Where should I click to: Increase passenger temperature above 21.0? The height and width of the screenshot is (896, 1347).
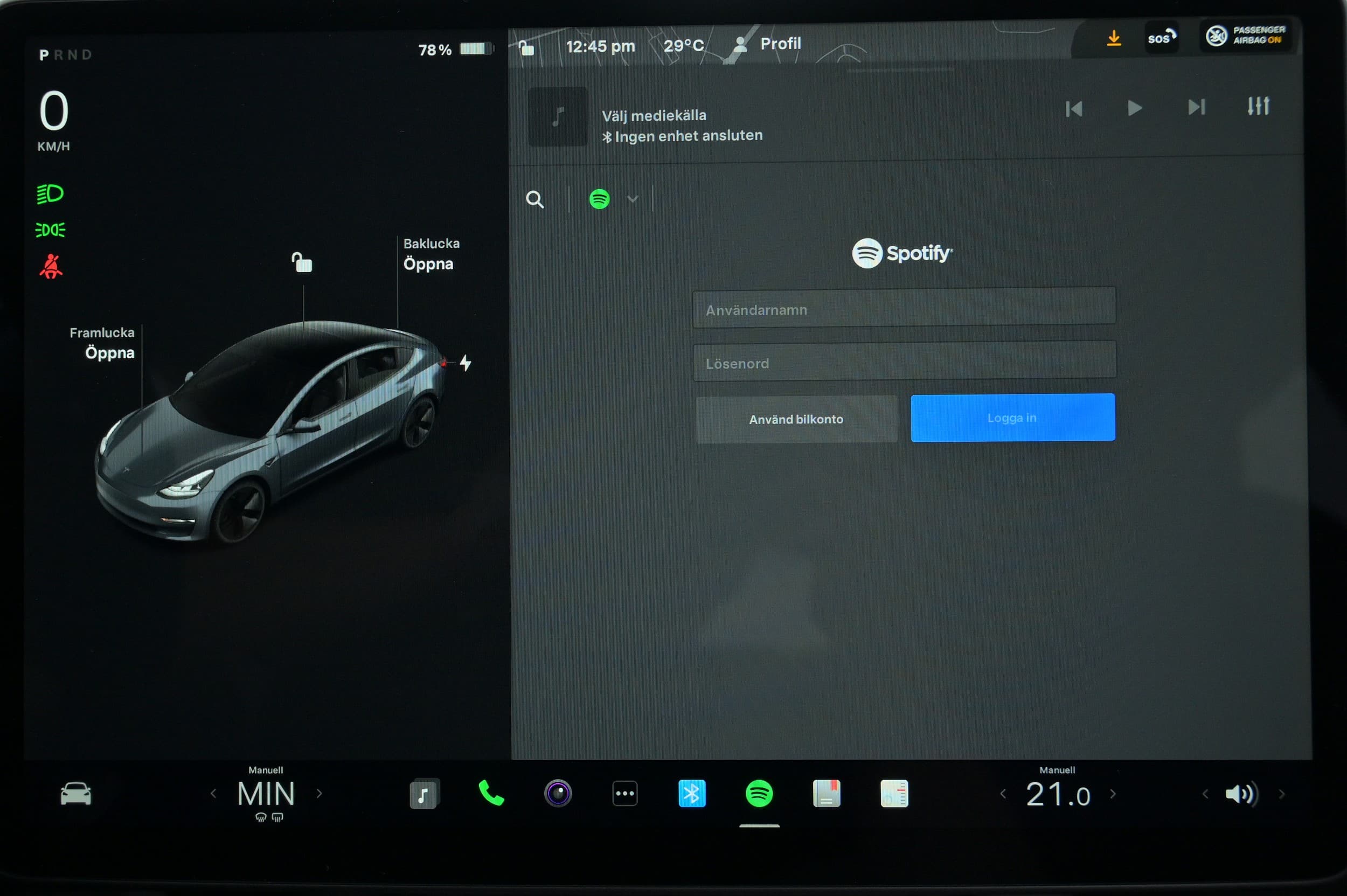(1113, 794)
